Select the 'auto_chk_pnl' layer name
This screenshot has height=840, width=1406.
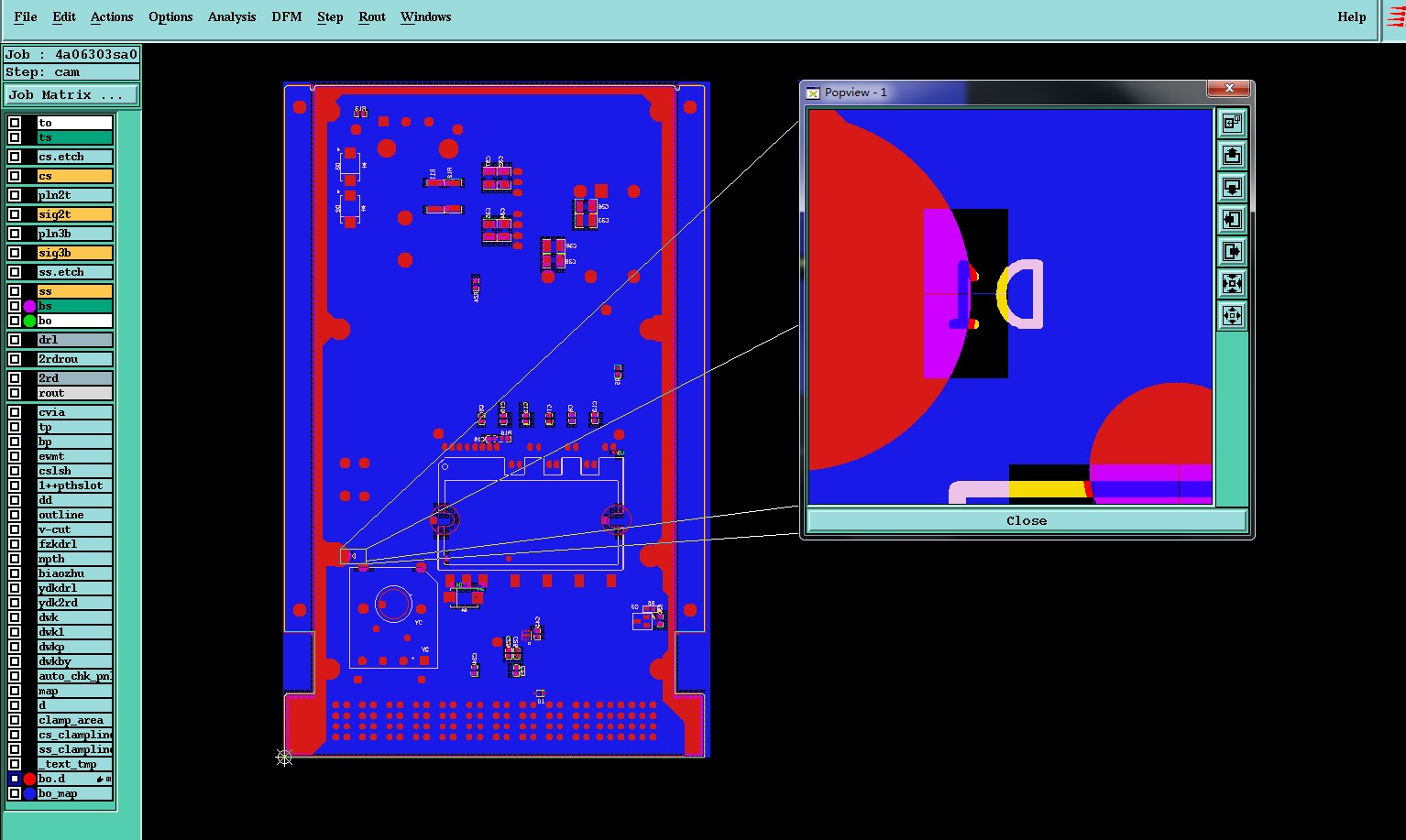[74, 676]
